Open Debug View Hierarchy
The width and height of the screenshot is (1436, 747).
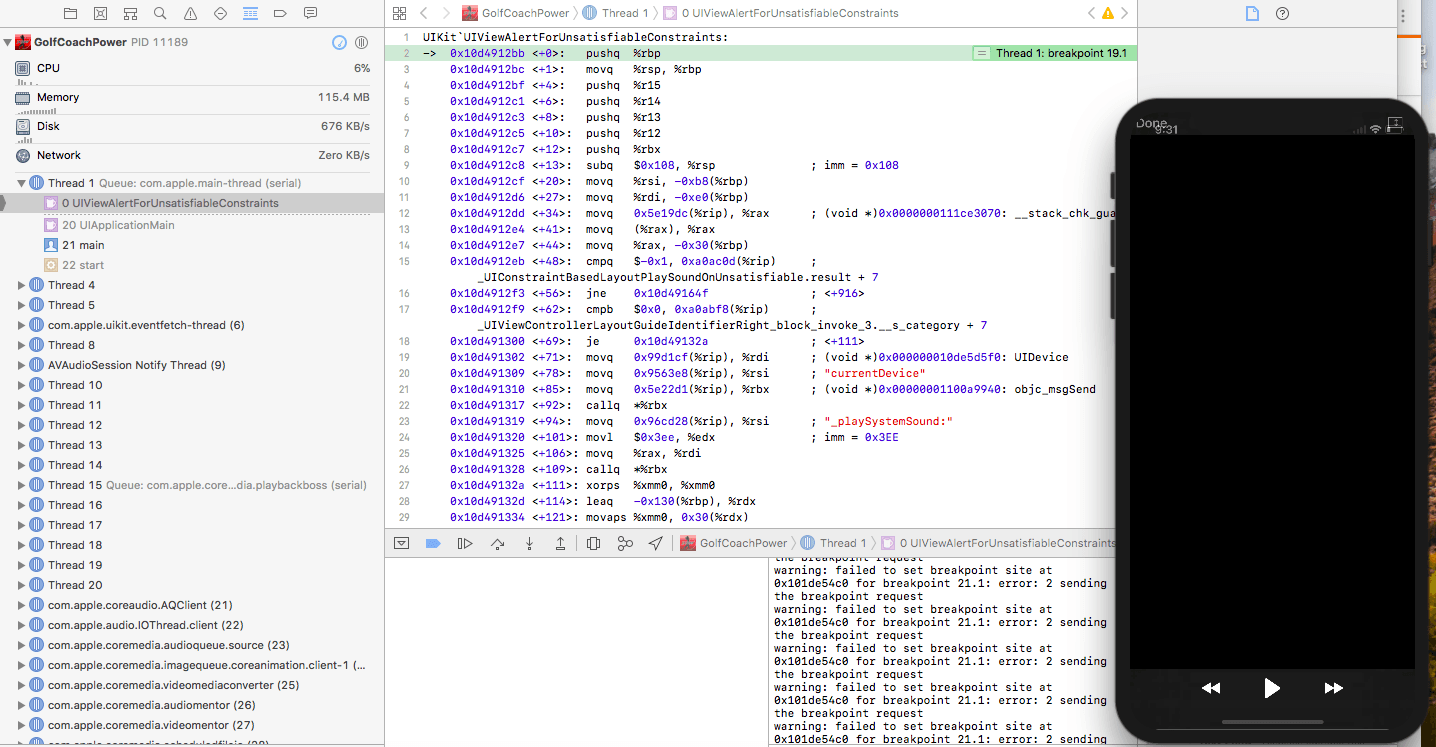click(x=593, y=543)
